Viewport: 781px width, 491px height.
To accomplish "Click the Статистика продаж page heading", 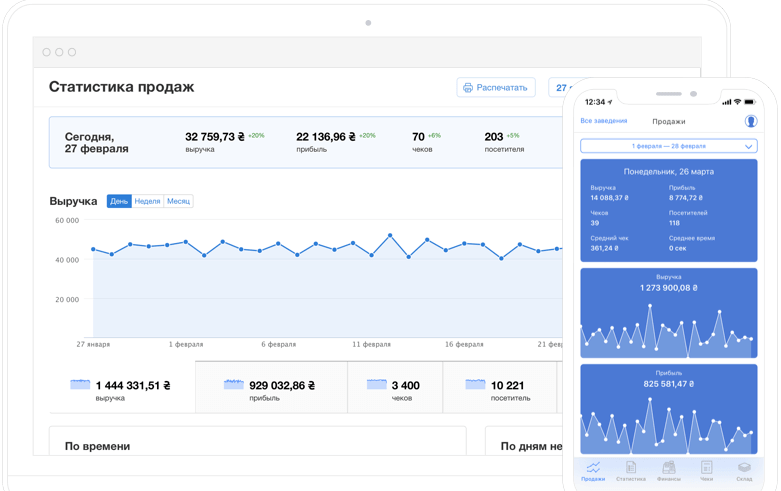I will [x=122, y=87].
